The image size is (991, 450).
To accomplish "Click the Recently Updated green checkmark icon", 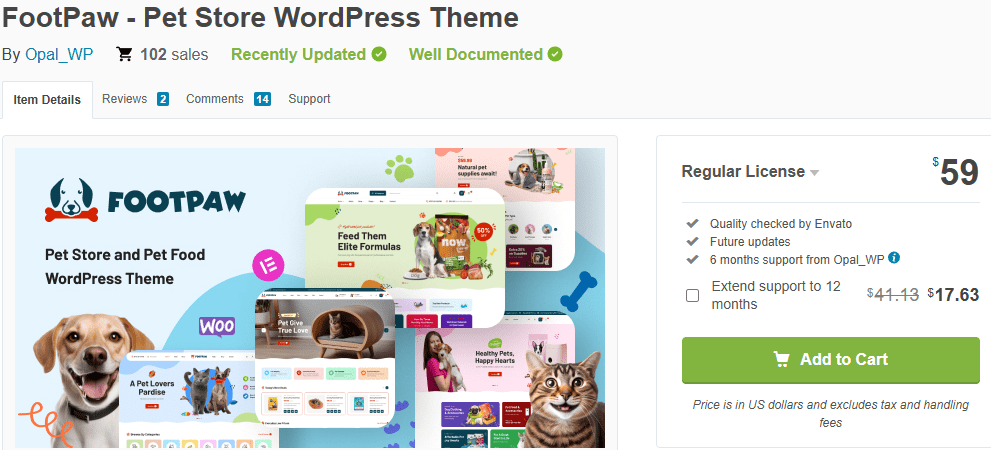I will tap(379, 54).
